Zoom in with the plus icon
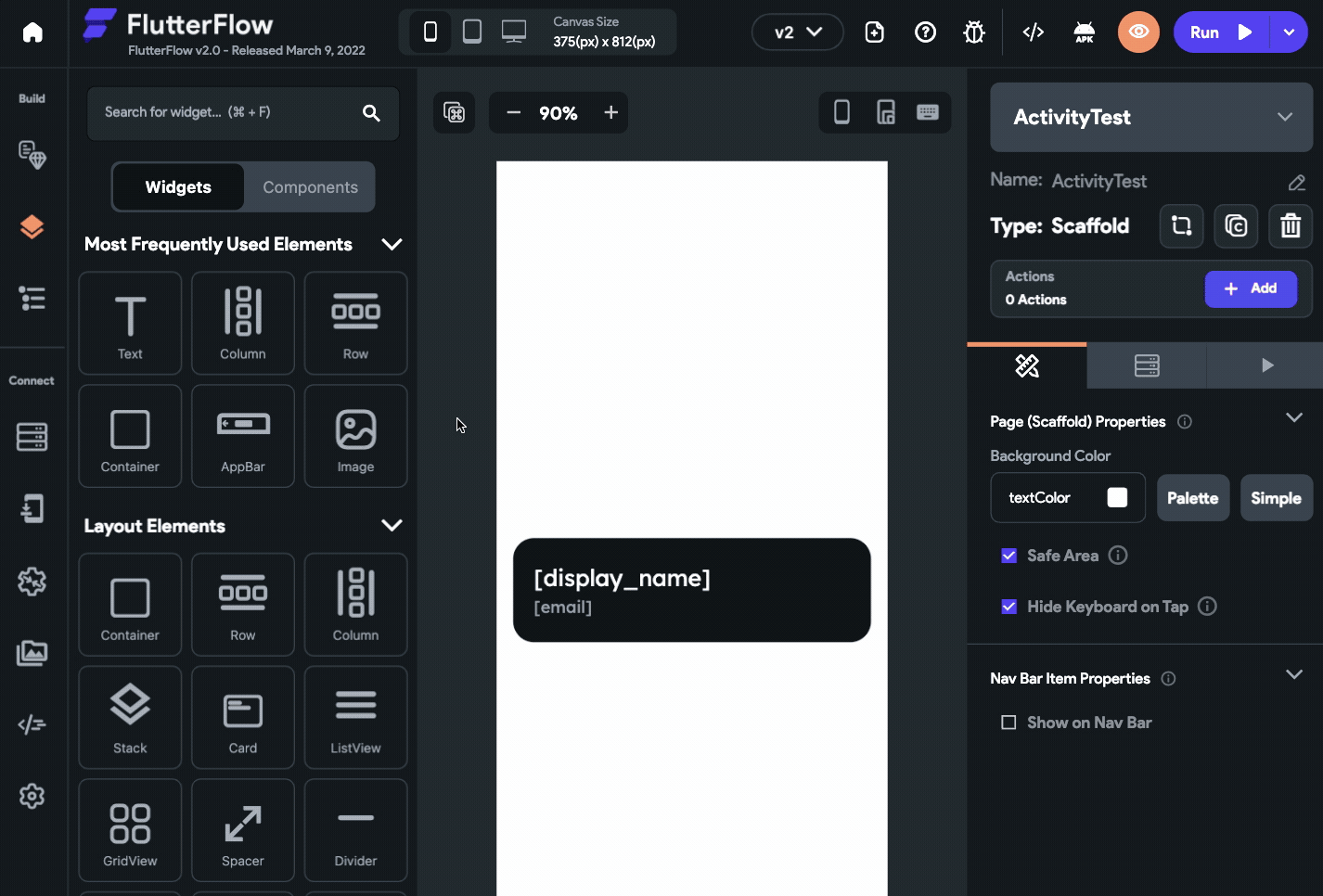The width and height of the screenshot is (1323, 896). point(610,112)
